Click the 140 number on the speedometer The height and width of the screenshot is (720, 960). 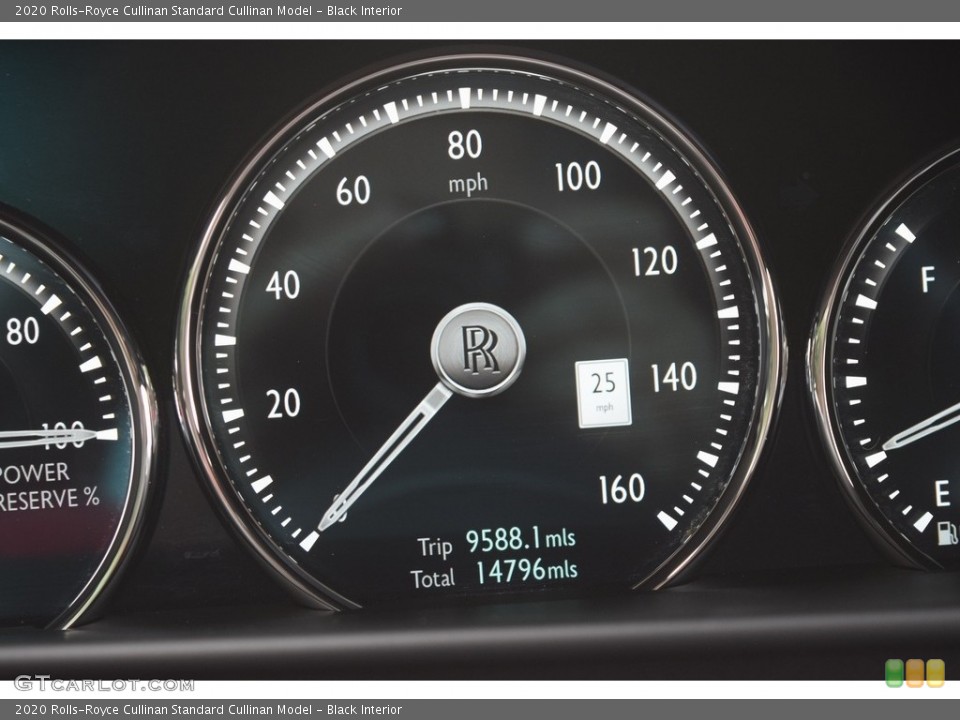(x=673, y=377)
